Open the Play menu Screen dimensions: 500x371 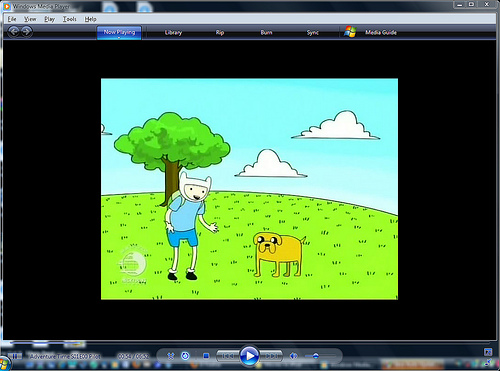click(x=50, y=19)
